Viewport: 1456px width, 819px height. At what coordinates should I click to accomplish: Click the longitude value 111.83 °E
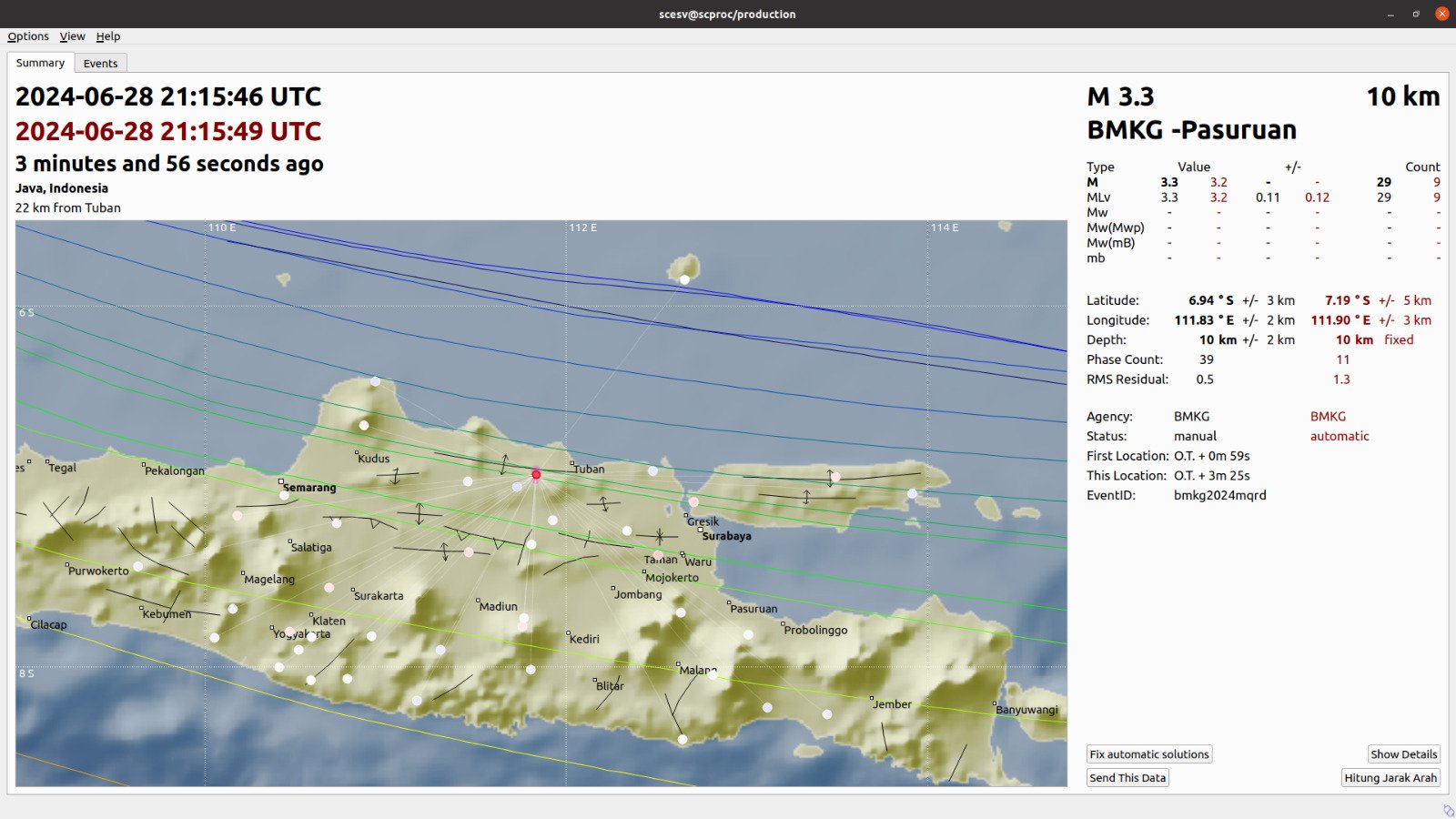point(1204,320)
